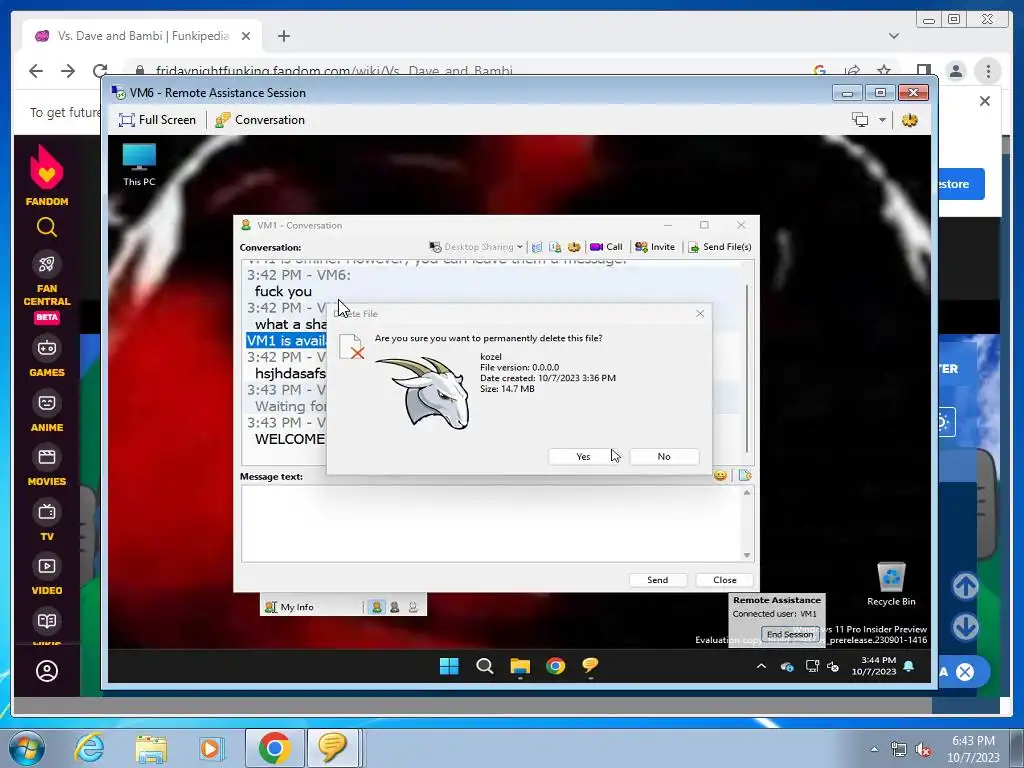
Task: Open File Explorer on remote taskbar
Action: (x=520, y=666)
